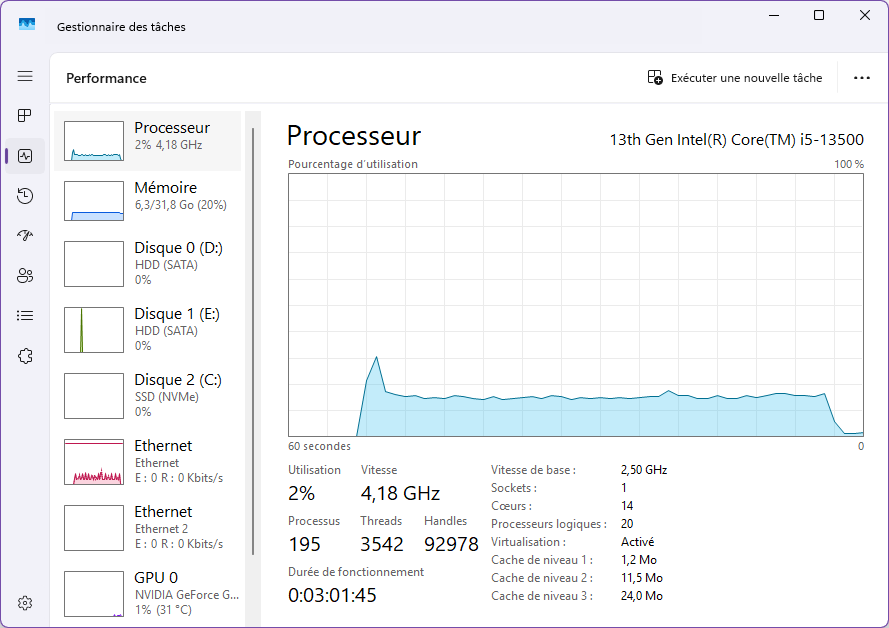
Task: Open Task Manager settings gear
Action: (x=25, y=603)
